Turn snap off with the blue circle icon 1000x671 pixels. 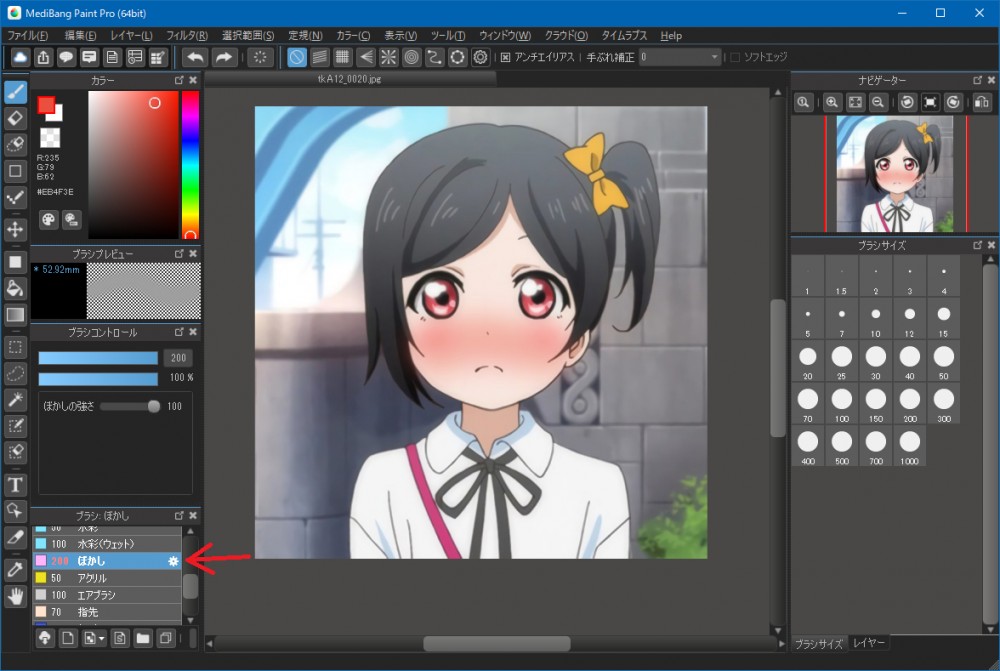click(297, 57)
